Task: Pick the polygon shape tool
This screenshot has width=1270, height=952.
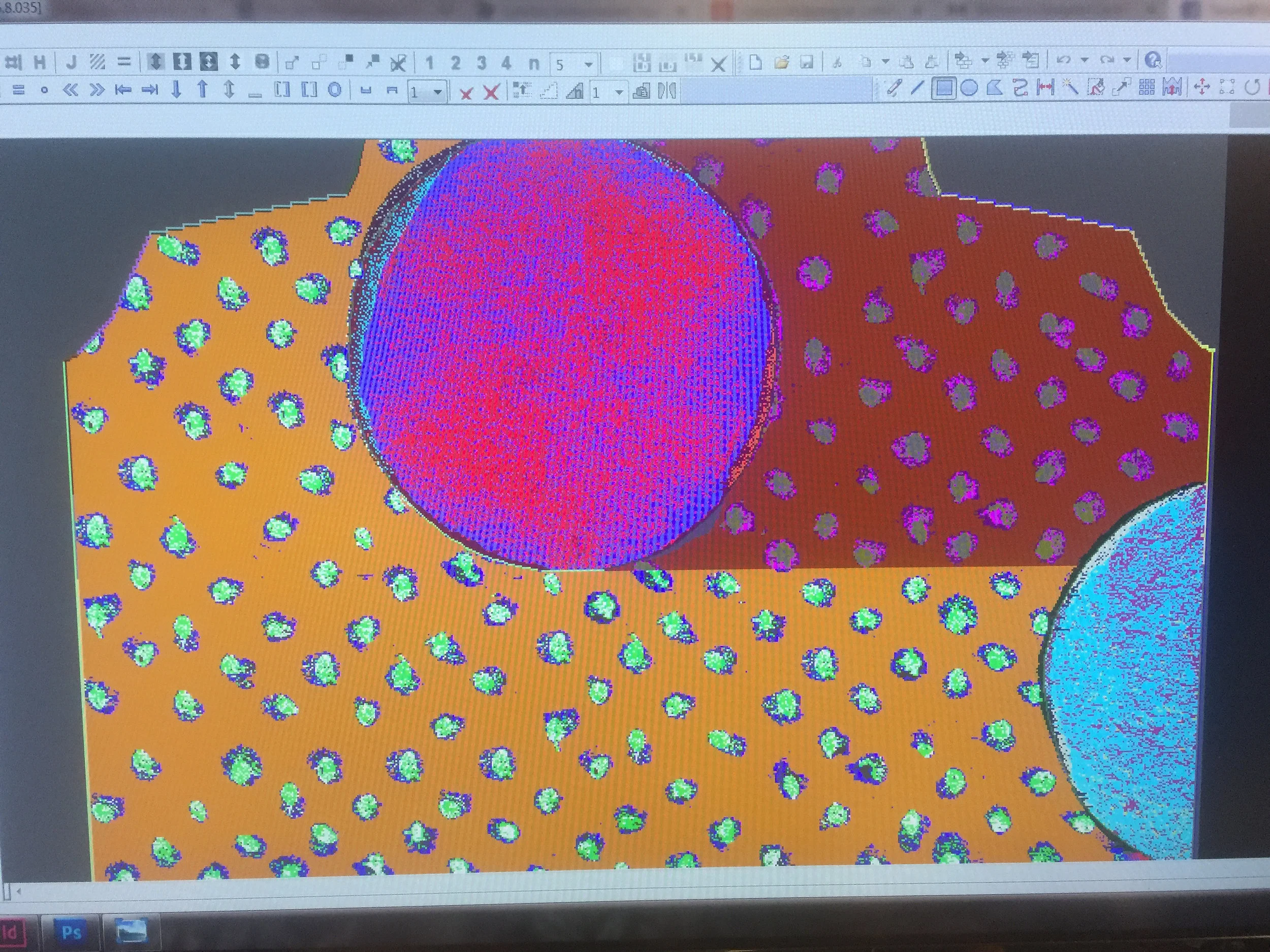Action: pyautogui.click(x=994, y=88)
